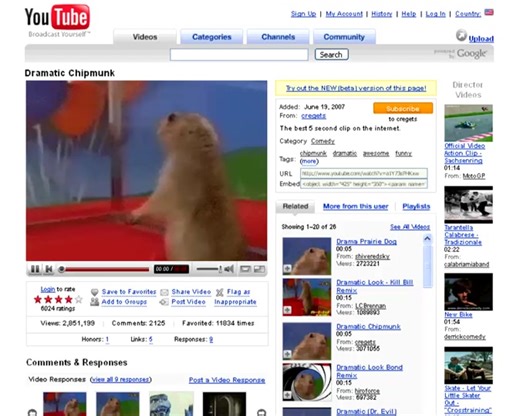The image size is (520, 416).
Task: Open the Responses count link
Action: click(211, 339)
